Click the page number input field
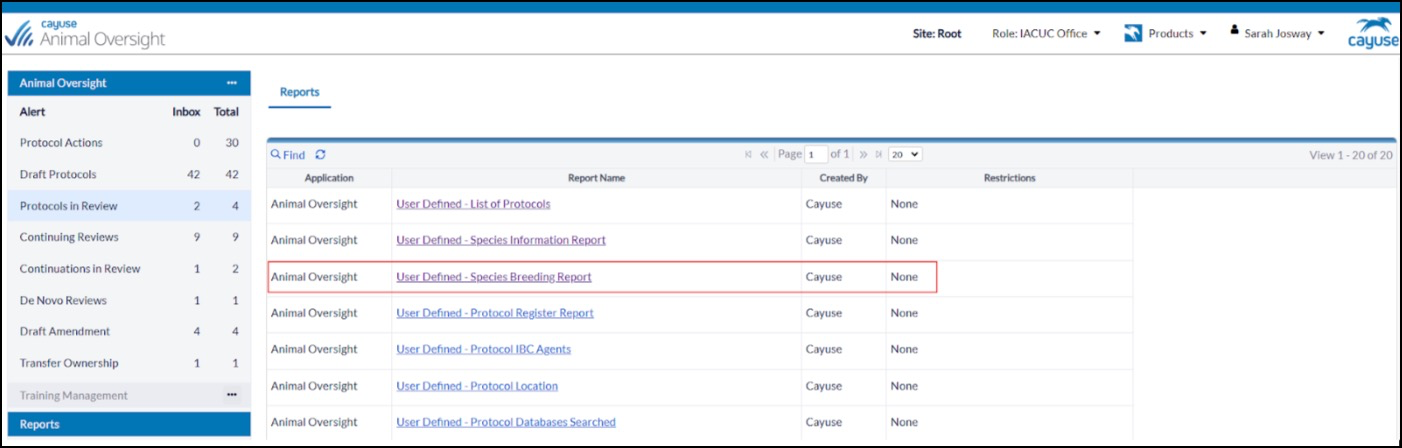This screenshot has width=1402, height=448. [816, 155]
